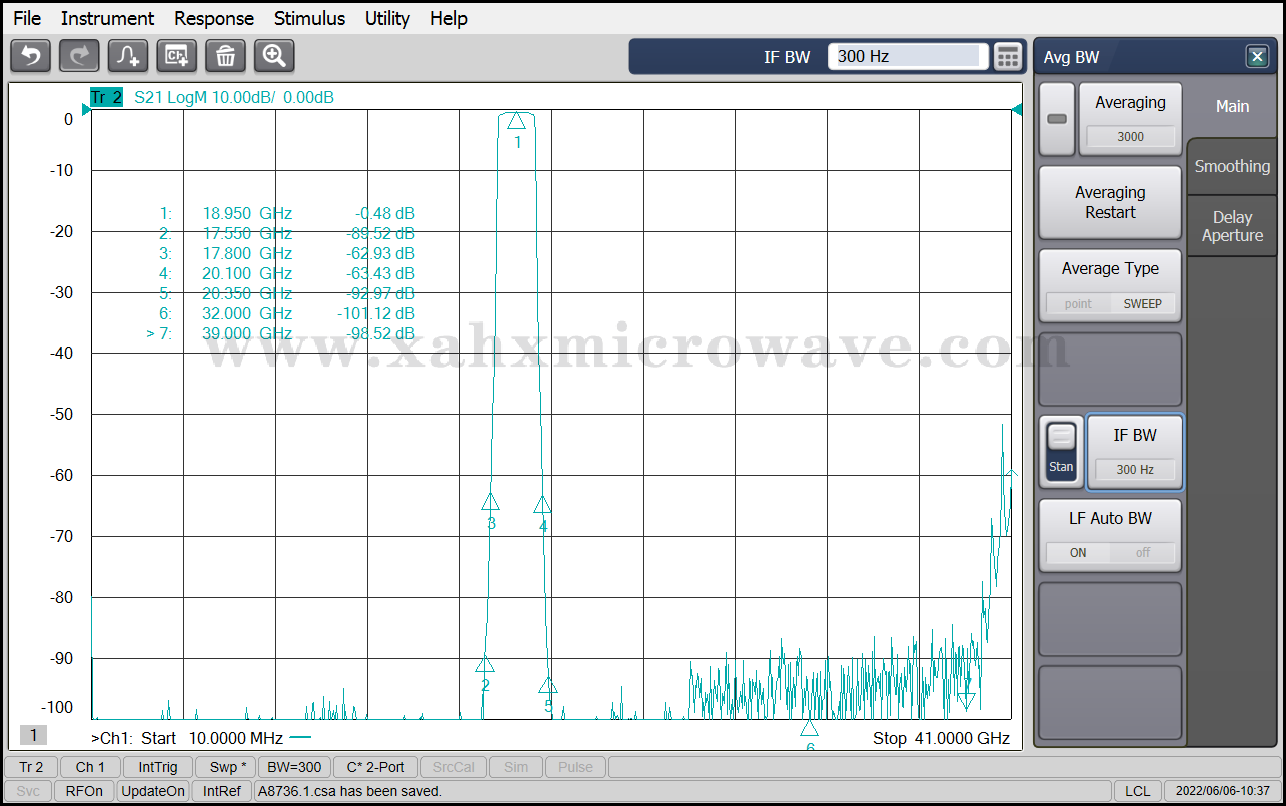Click the window number 1 box
1286x806 pixels.
tap(33, 735)
